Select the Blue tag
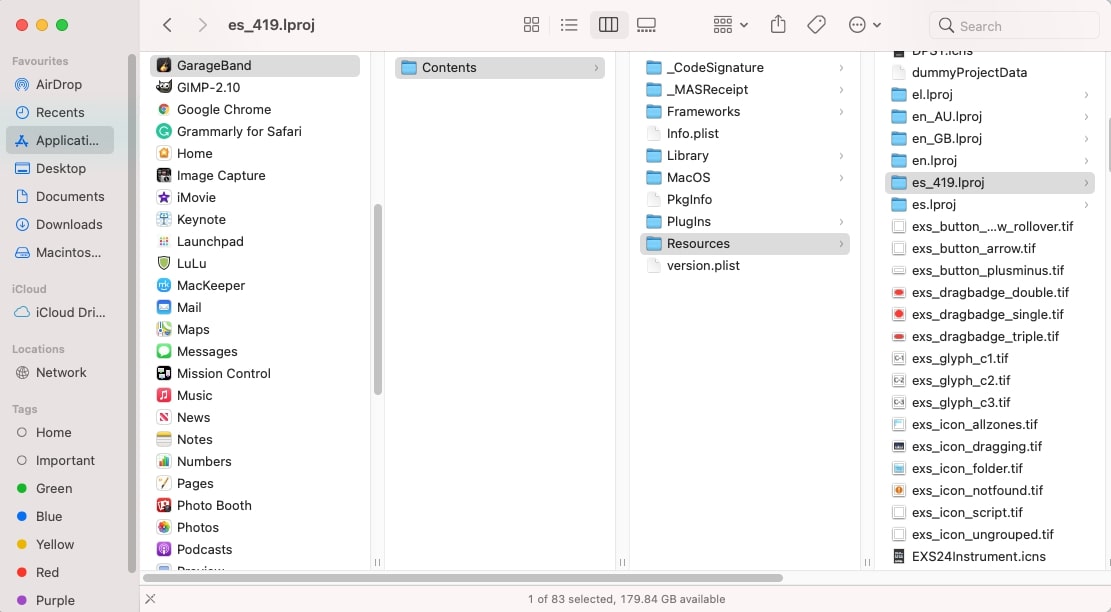 [x=60, y=516]
